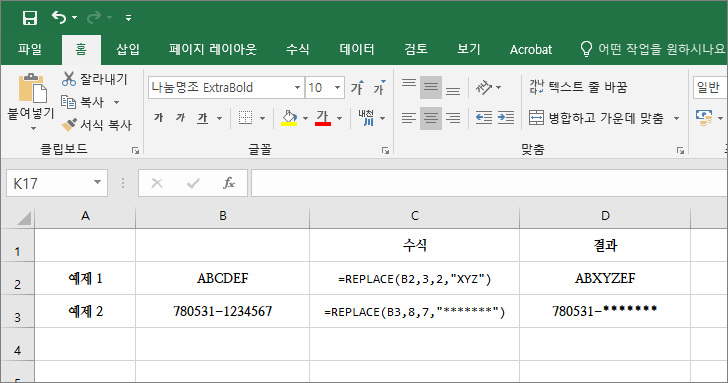Screen dimensions: 728x383
Task: Expand font color dropdown arrow
Action: point(340,118)
